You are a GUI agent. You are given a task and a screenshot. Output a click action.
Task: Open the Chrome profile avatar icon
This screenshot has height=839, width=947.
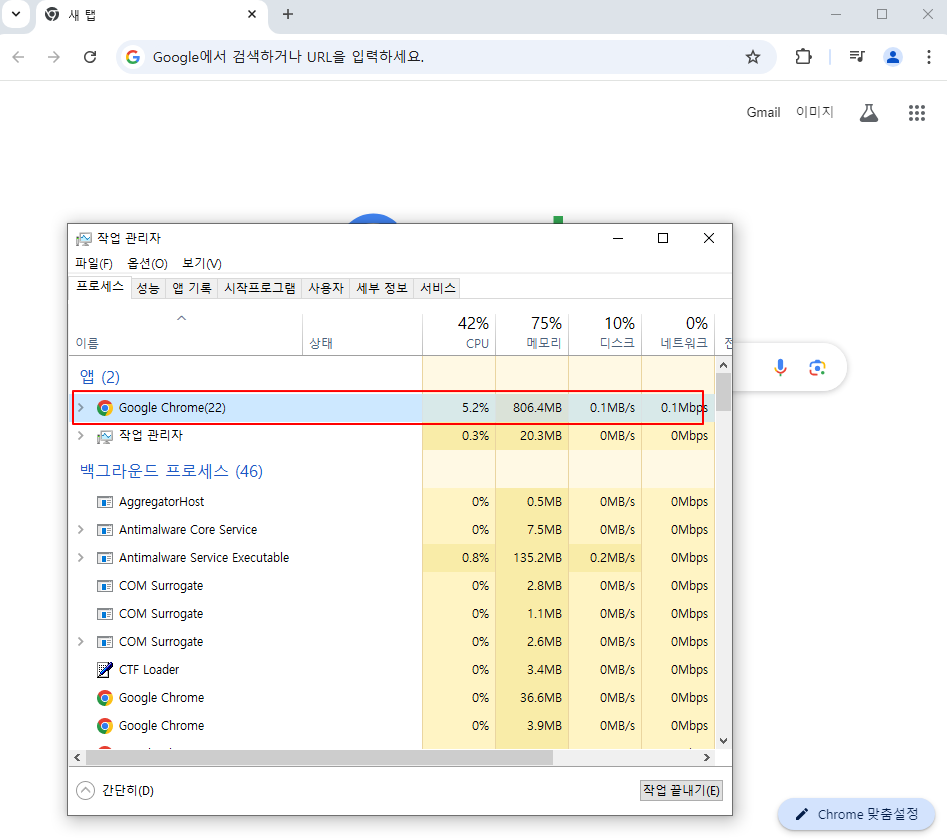click(893, 57)
